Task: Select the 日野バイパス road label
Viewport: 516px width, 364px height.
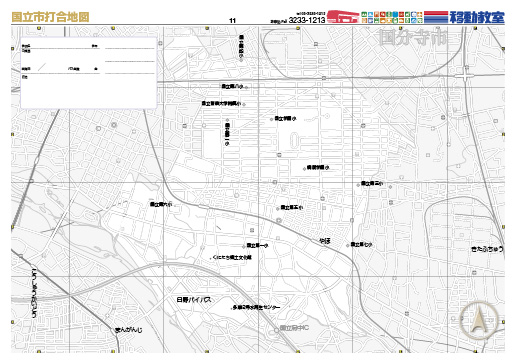Action: coord(194,300)
